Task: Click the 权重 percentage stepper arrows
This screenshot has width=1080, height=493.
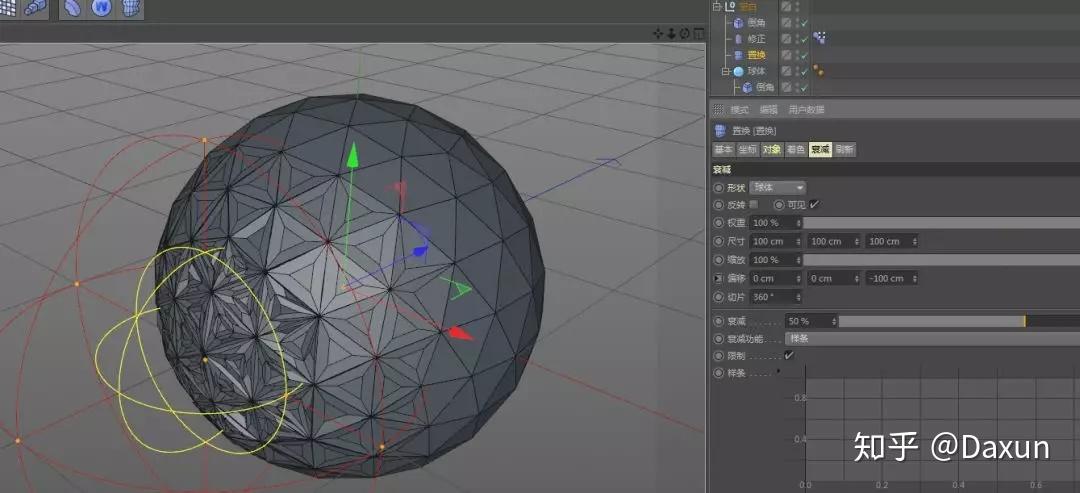Action: [799, 223]
